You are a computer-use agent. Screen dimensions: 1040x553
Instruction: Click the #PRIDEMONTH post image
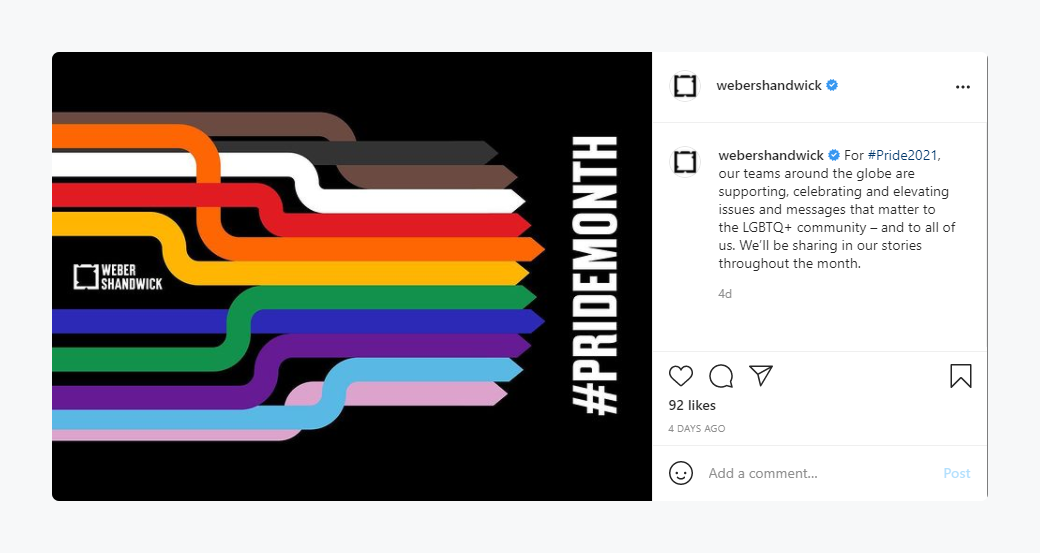(x=352, y=277)
